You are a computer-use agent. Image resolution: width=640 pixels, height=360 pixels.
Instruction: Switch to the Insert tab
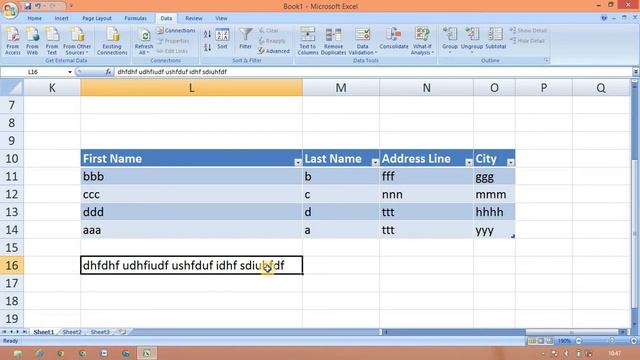62,18
